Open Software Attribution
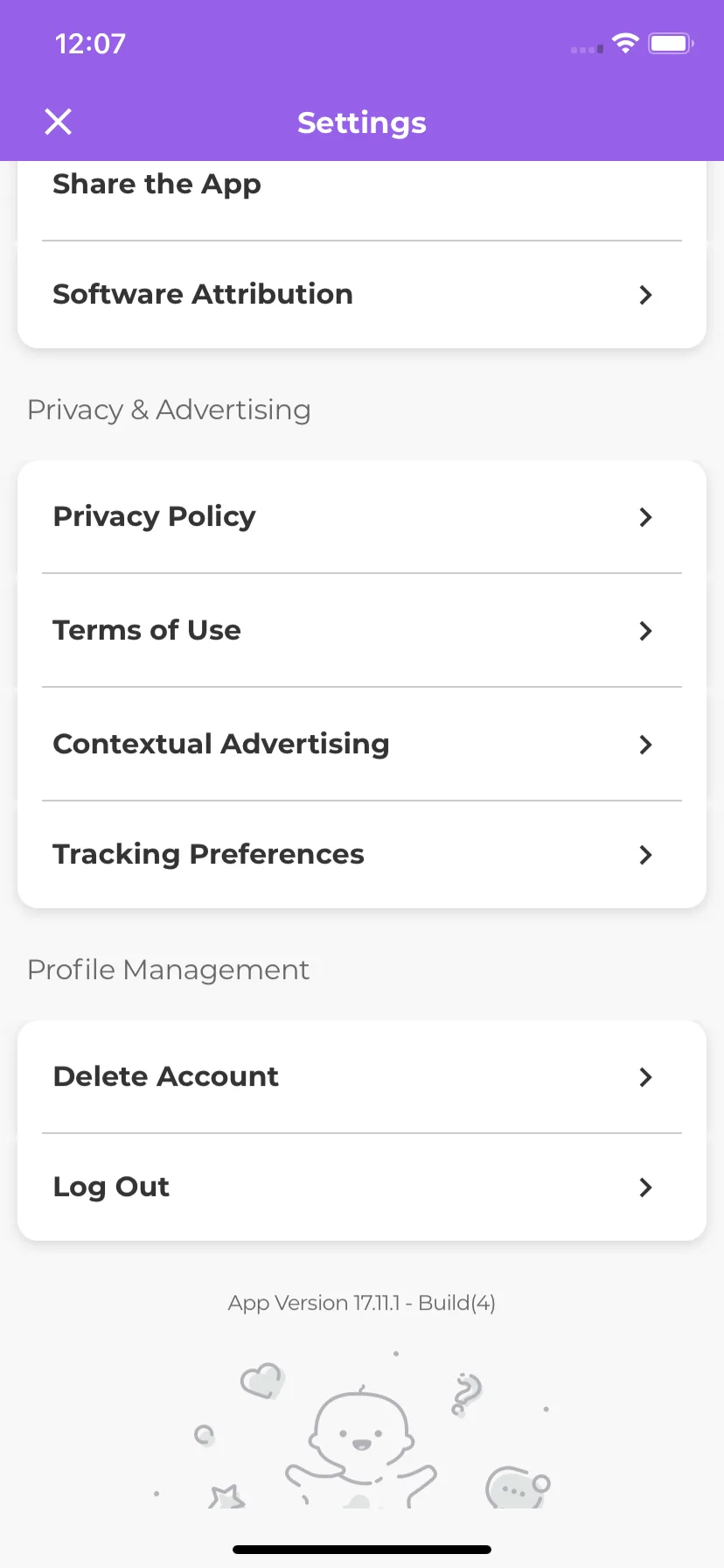This screenshot has width=724, height=1568. [x=362, y=295]
